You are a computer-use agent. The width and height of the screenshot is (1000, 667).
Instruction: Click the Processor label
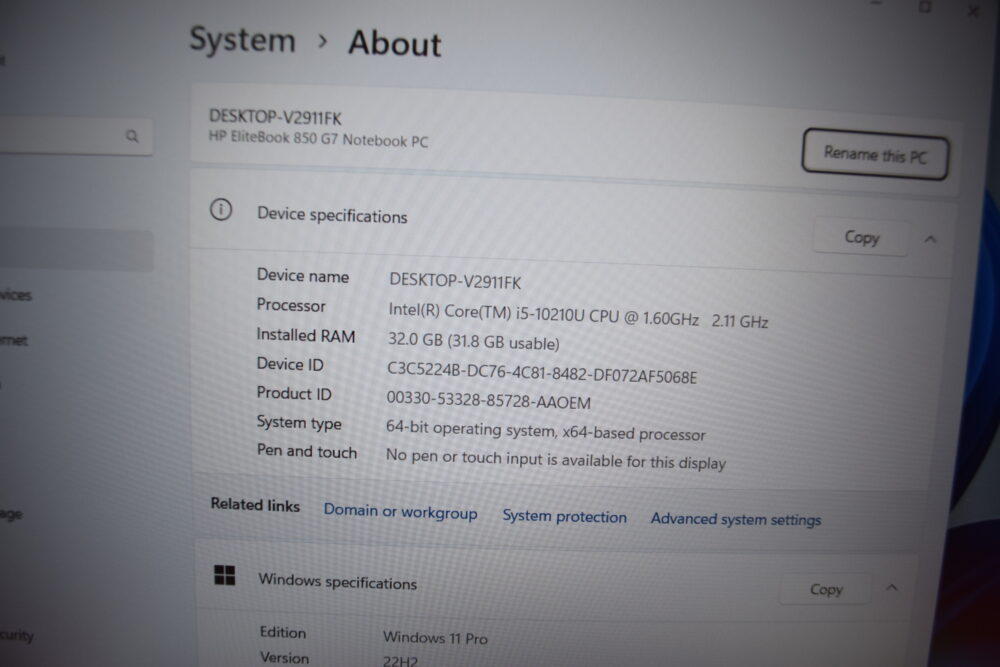point(291,305)
